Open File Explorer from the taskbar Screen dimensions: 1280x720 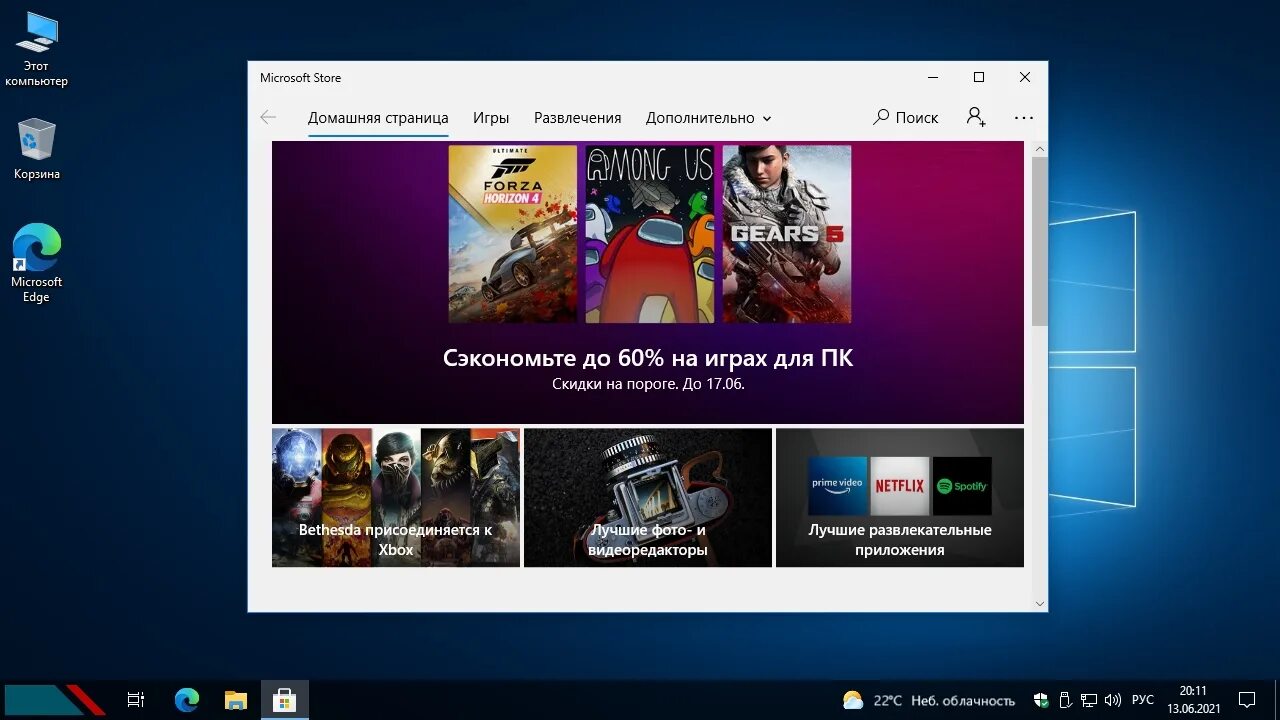(236, 700)
